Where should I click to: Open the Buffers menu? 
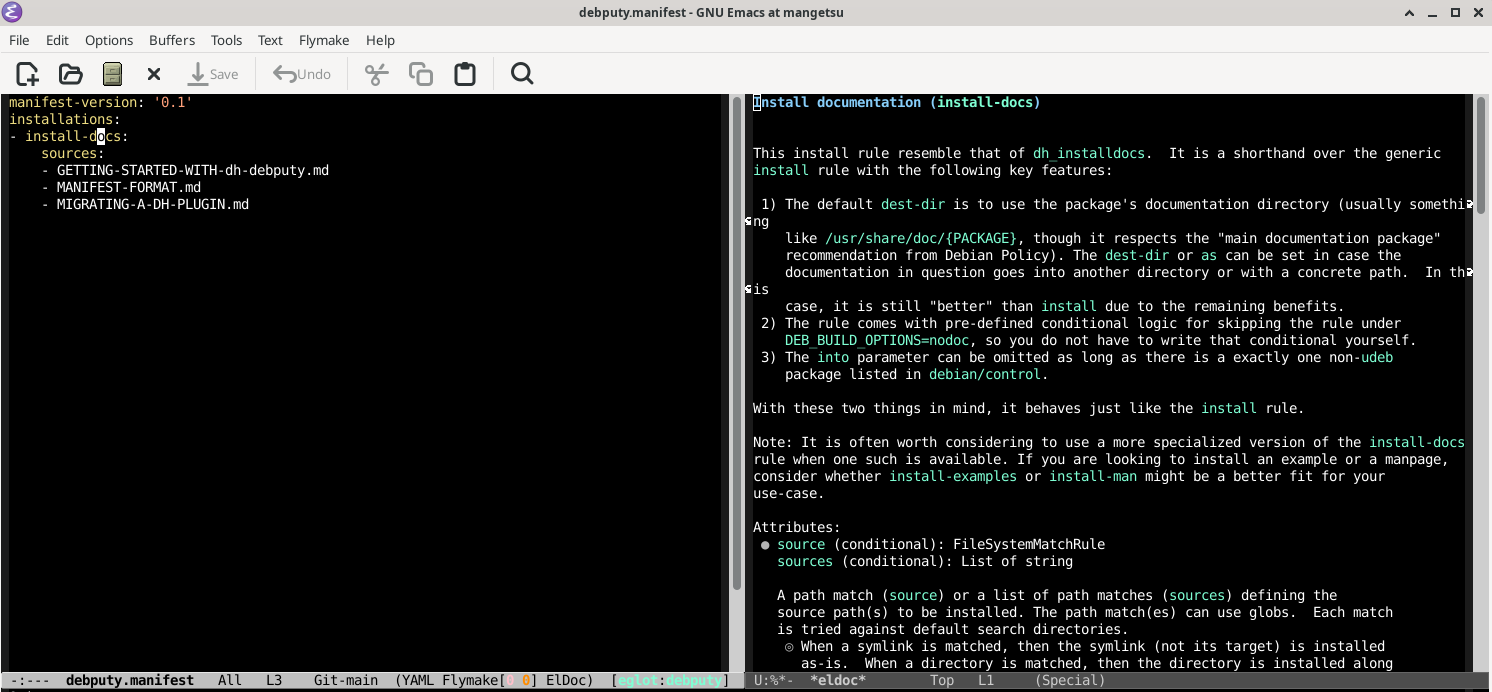(x=172, y=40)
